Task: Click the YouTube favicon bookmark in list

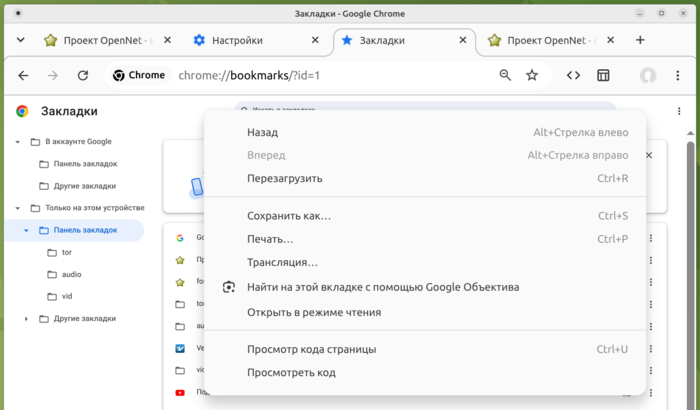Action: (180, 393)
